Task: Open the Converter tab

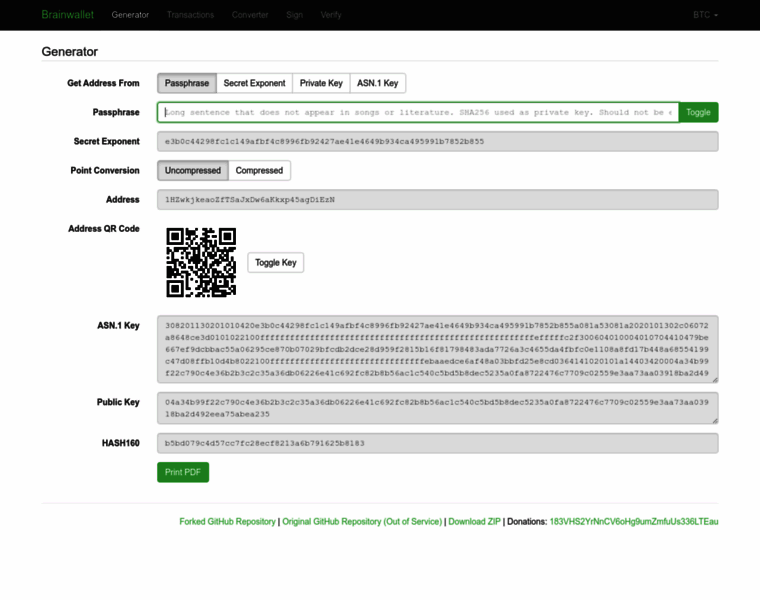Action: (250, 15)
